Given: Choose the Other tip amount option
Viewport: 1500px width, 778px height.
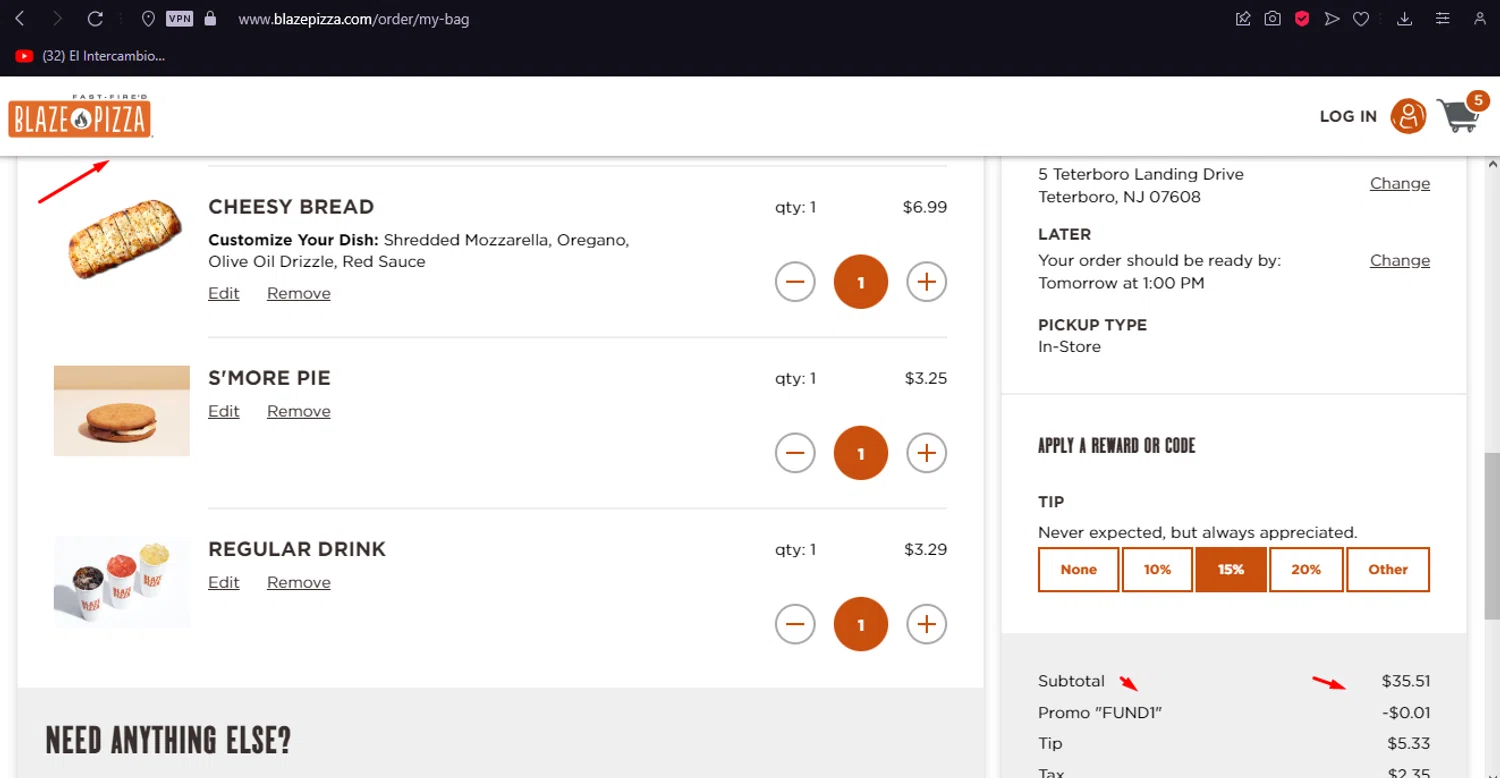Looking at the screenshot, I should (x=1388, y=569).
